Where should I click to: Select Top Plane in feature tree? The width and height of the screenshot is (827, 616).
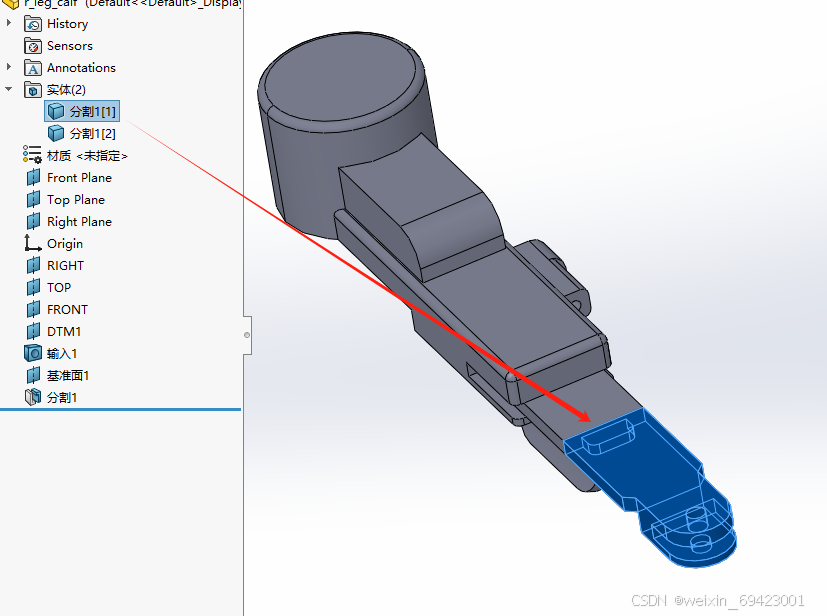coord(76,200)
